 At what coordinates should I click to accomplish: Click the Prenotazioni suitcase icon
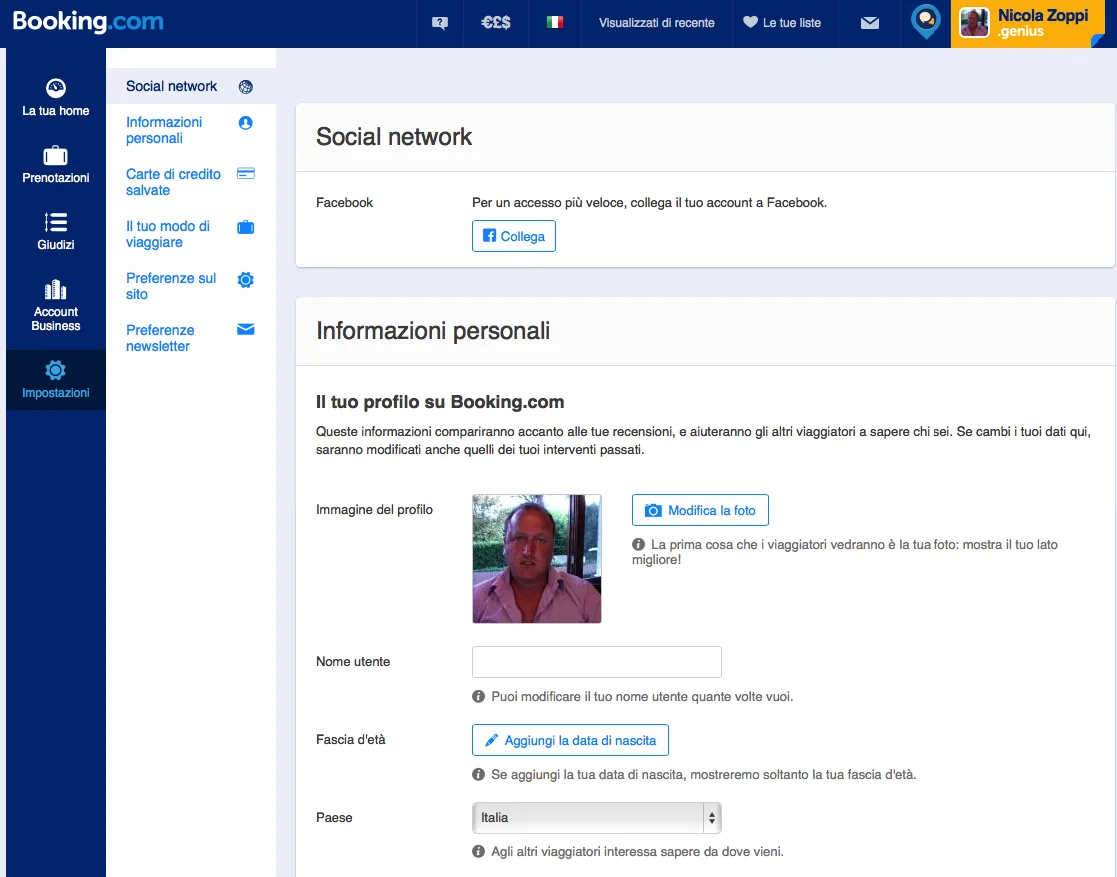[56, 155]
